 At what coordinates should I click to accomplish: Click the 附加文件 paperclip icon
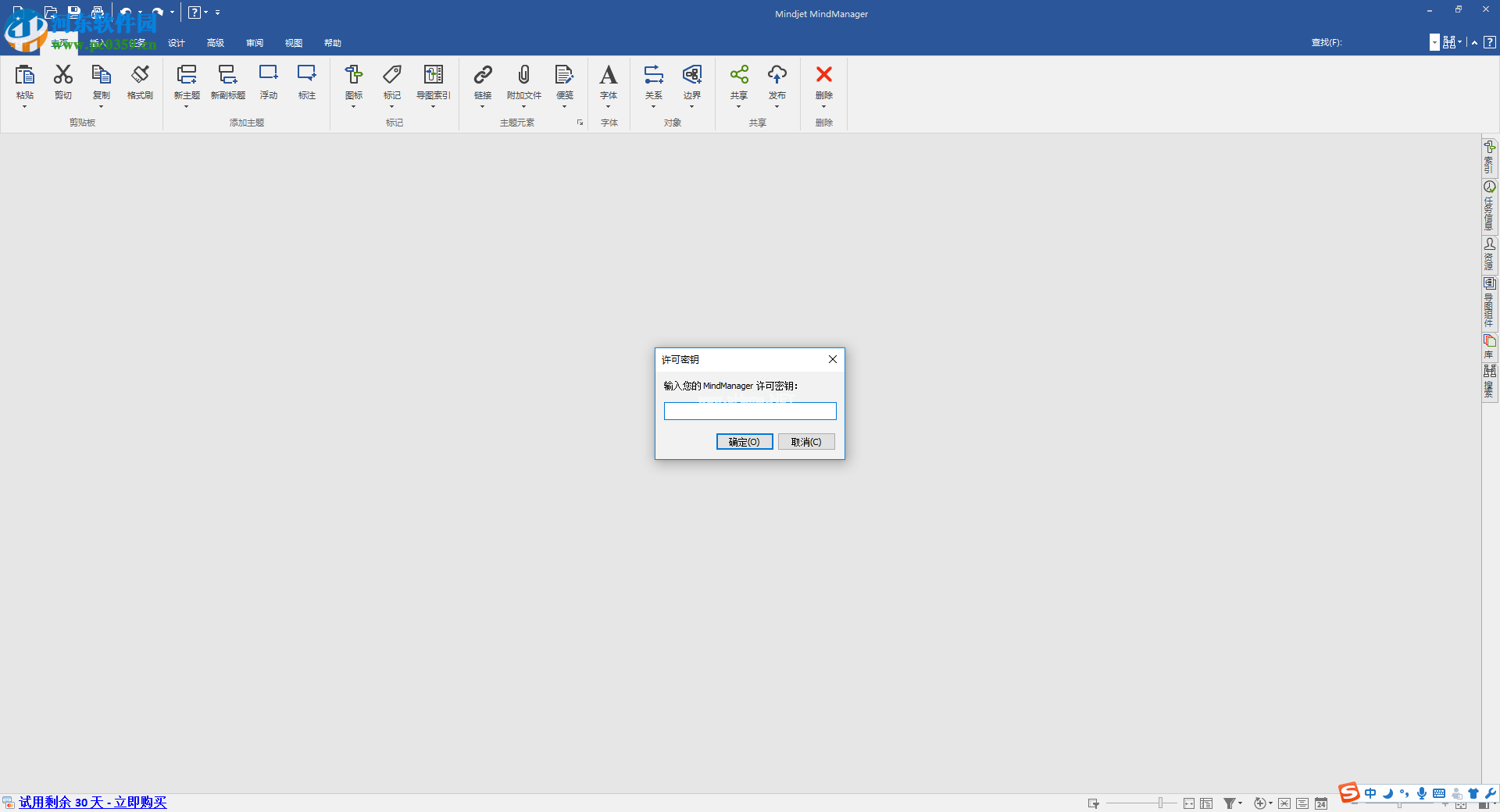[523, 75]
